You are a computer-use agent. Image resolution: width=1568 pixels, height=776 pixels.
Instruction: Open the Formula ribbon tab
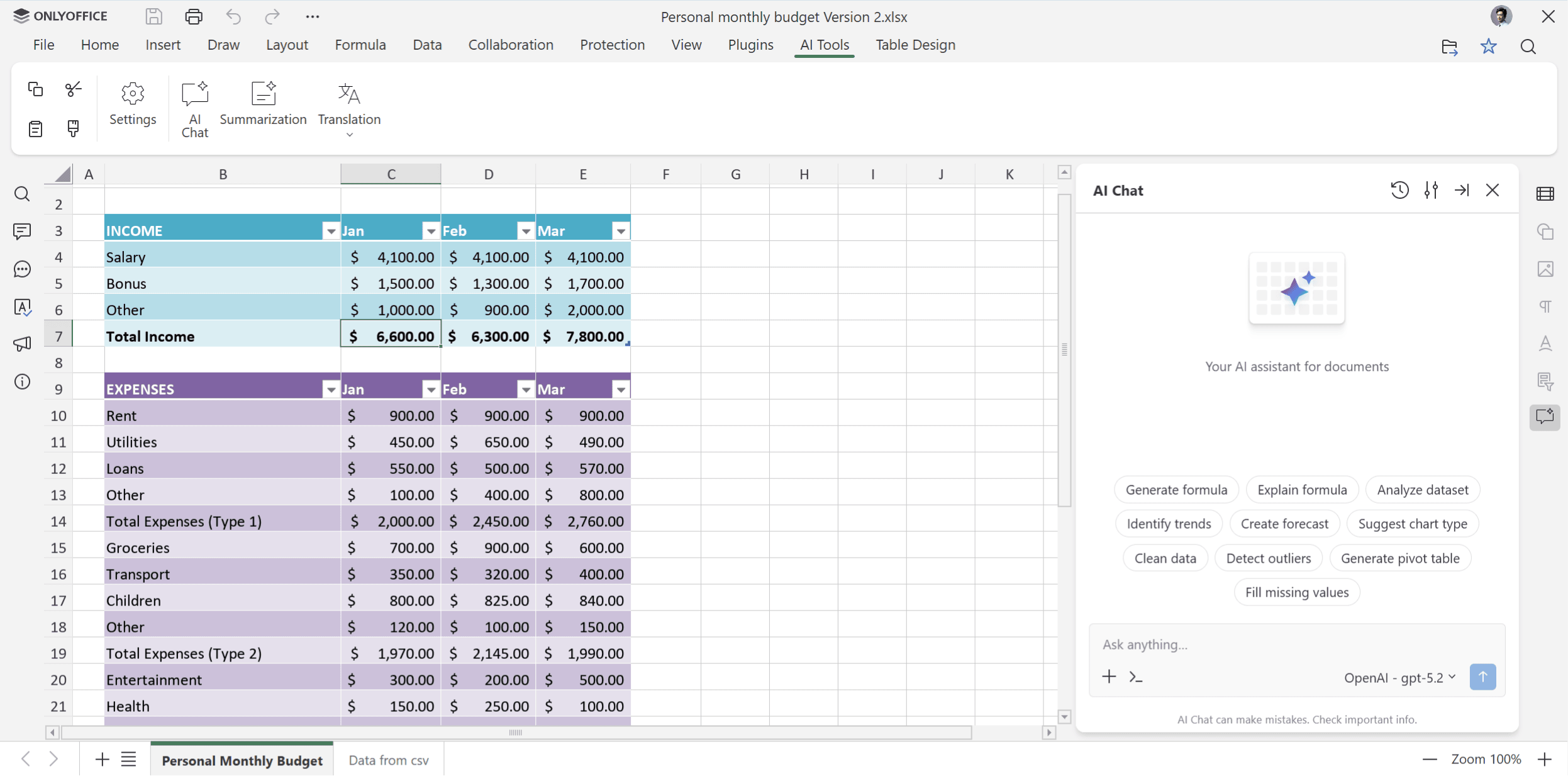coord(360,45)
